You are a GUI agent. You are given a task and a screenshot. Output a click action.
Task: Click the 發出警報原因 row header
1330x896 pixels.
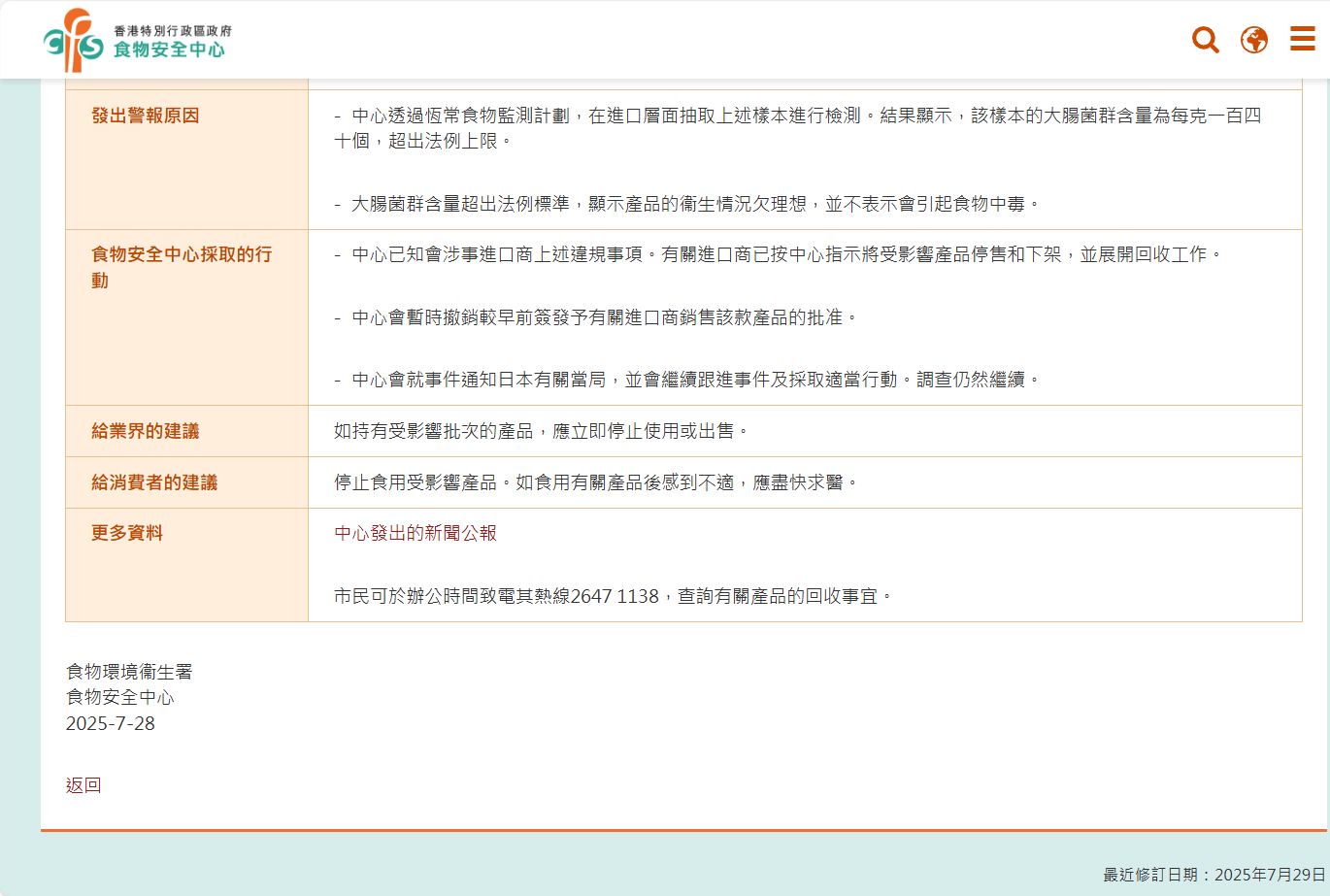[x=146, y=116]
